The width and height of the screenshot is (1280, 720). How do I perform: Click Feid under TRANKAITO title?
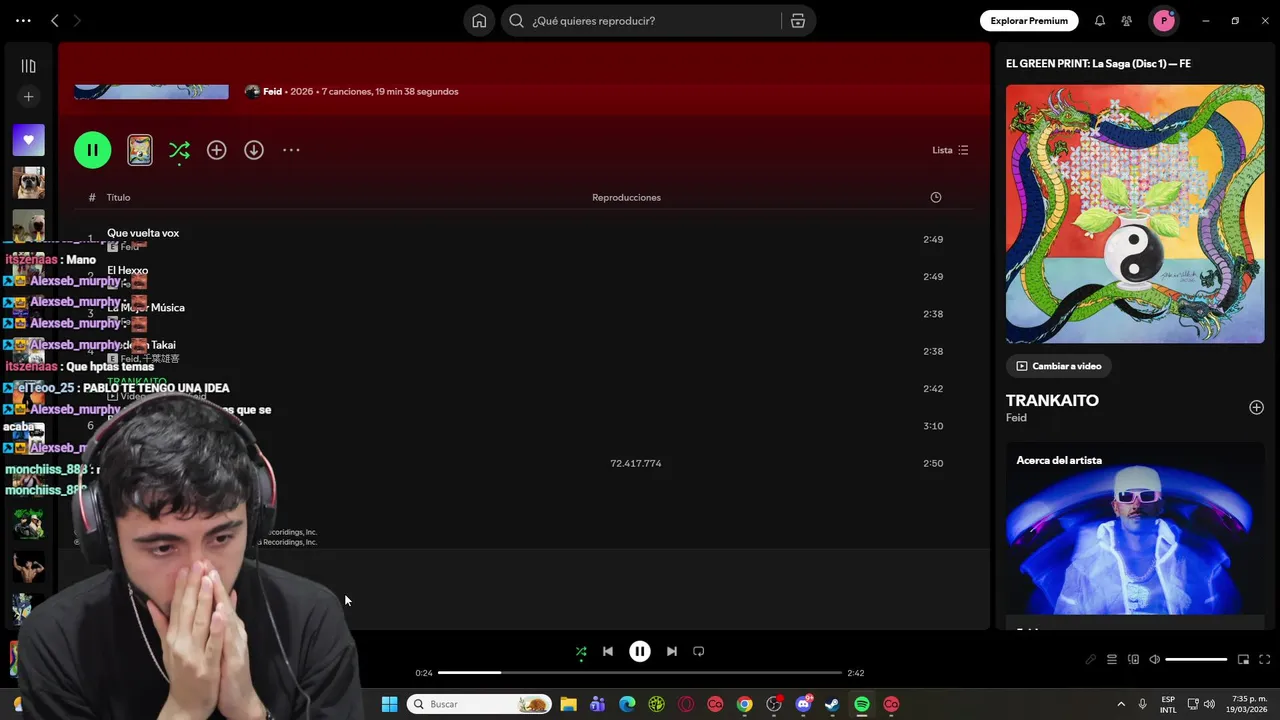(x=1016, y=418)
